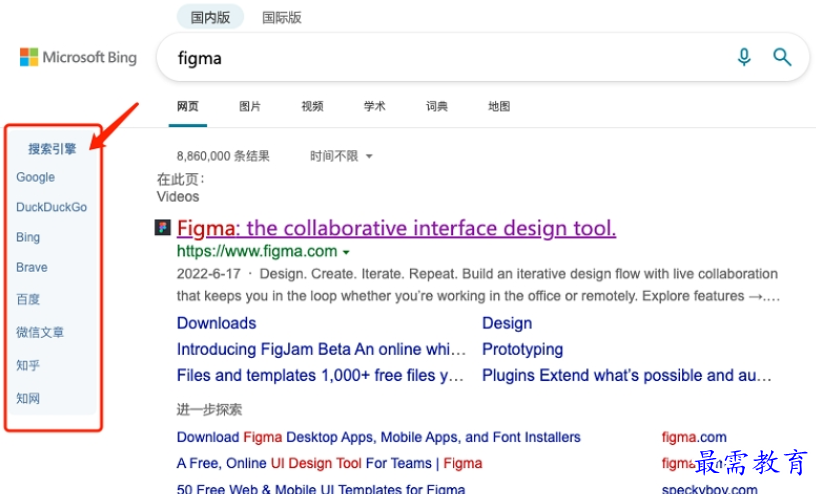Click the Microsoft Bing logo

[x=78, y=57]
